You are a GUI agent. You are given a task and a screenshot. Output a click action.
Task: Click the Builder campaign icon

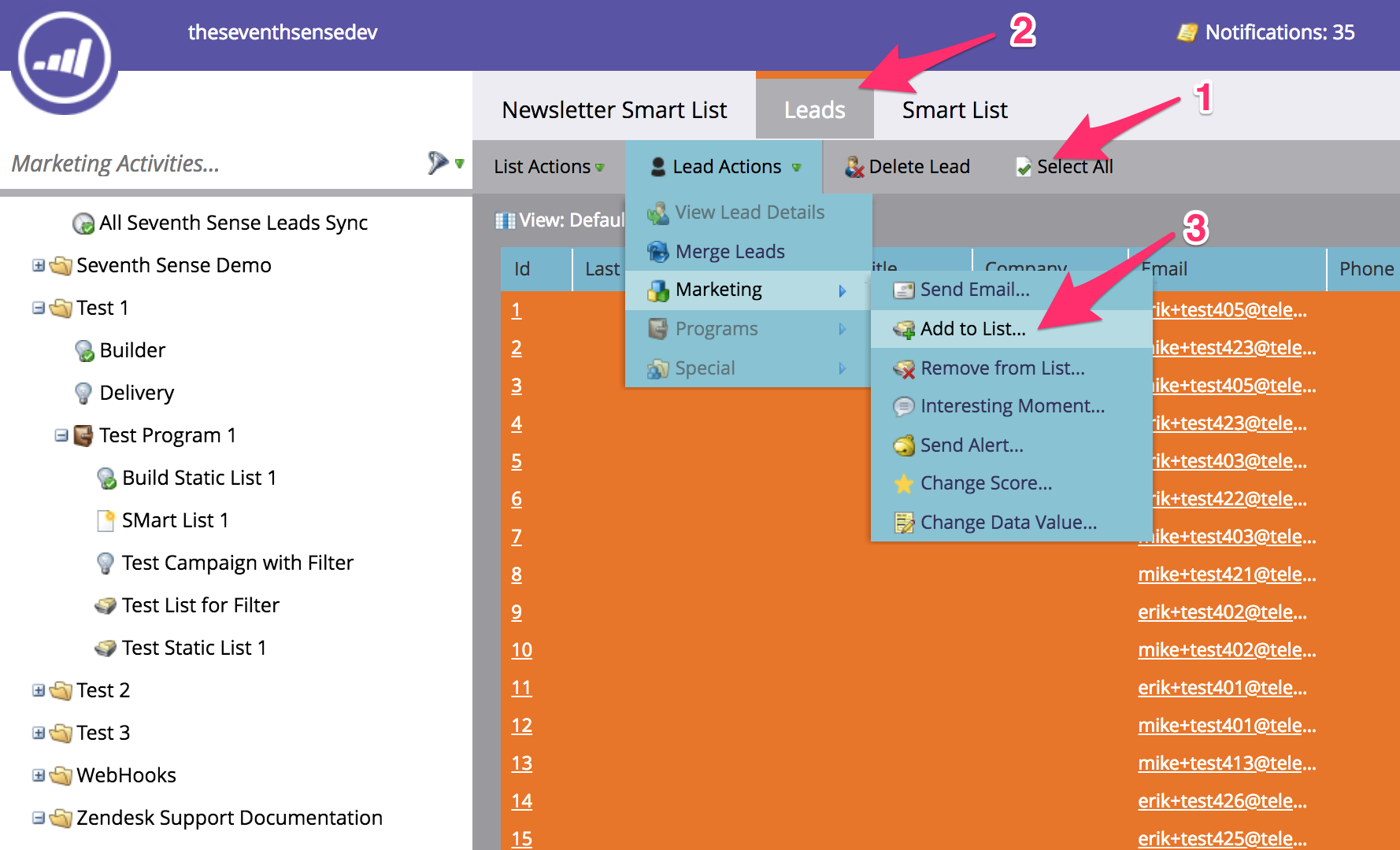click(x=84, y=351)
